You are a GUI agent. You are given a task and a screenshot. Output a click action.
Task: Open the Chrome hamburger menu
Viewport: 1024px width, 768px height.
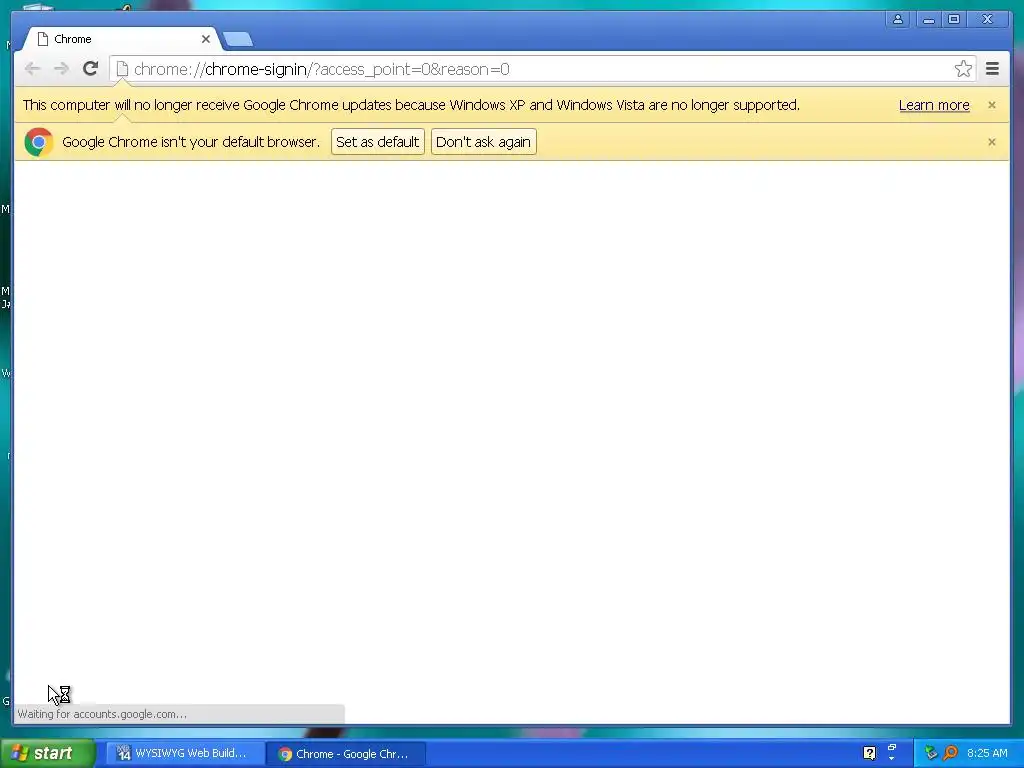pos(992,69)
